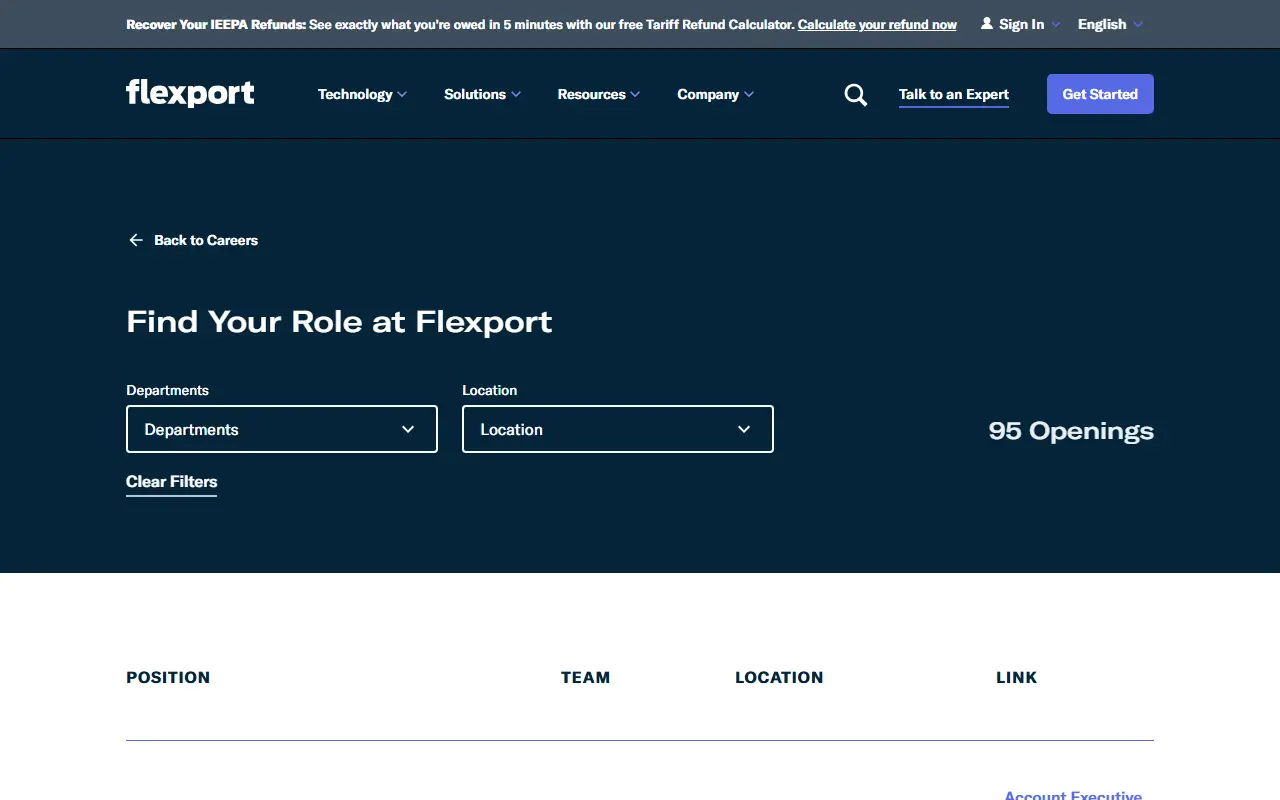Click Calculate your refund now link
Viewport: 1280px width, 800px height.
(x=877, y=24)
